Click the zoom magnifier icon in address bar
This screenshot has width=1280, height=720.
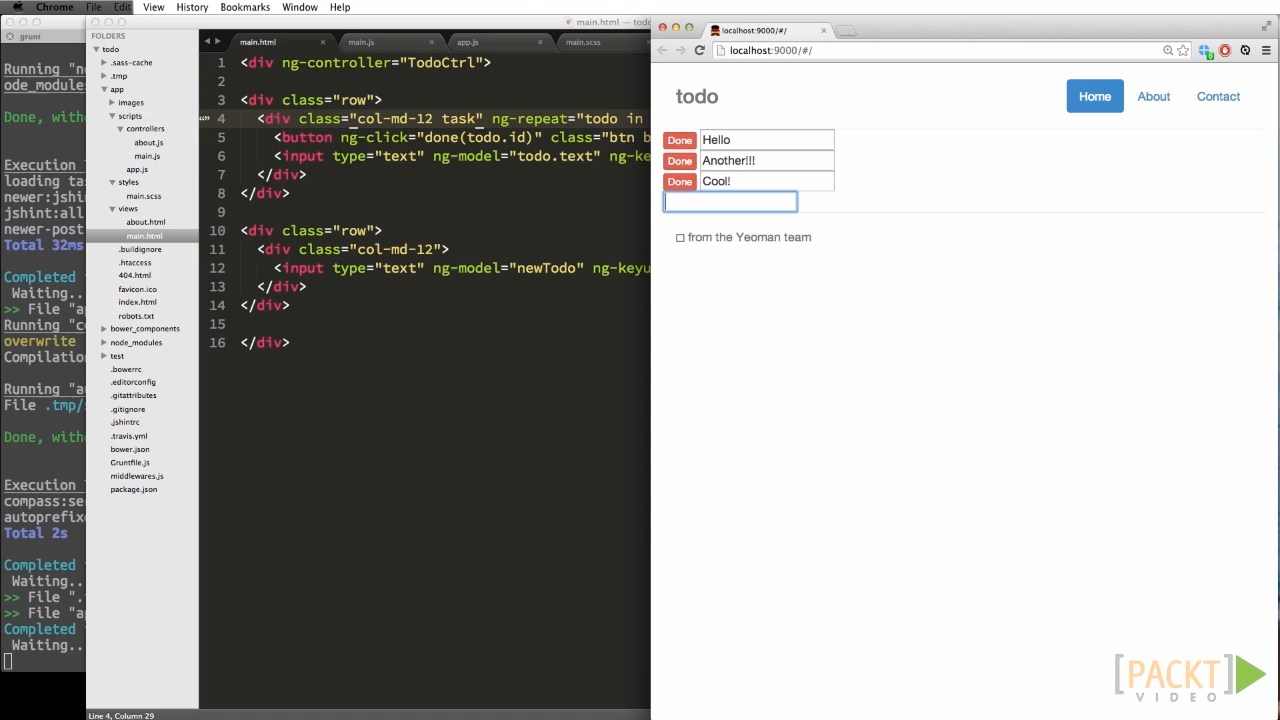pos(1168,50)
